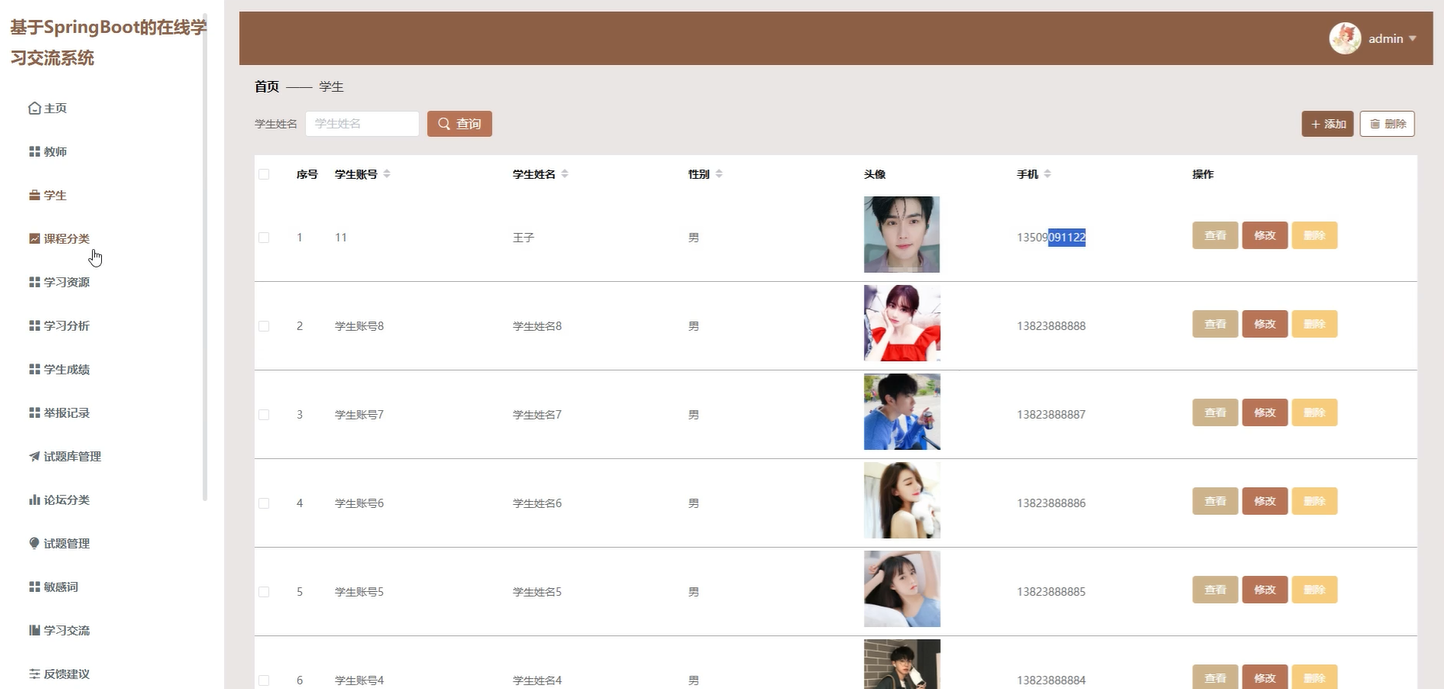1444x689 pixels.
Task: Tick the checkbox for 学生账号8 row
Action: [264, 326]
